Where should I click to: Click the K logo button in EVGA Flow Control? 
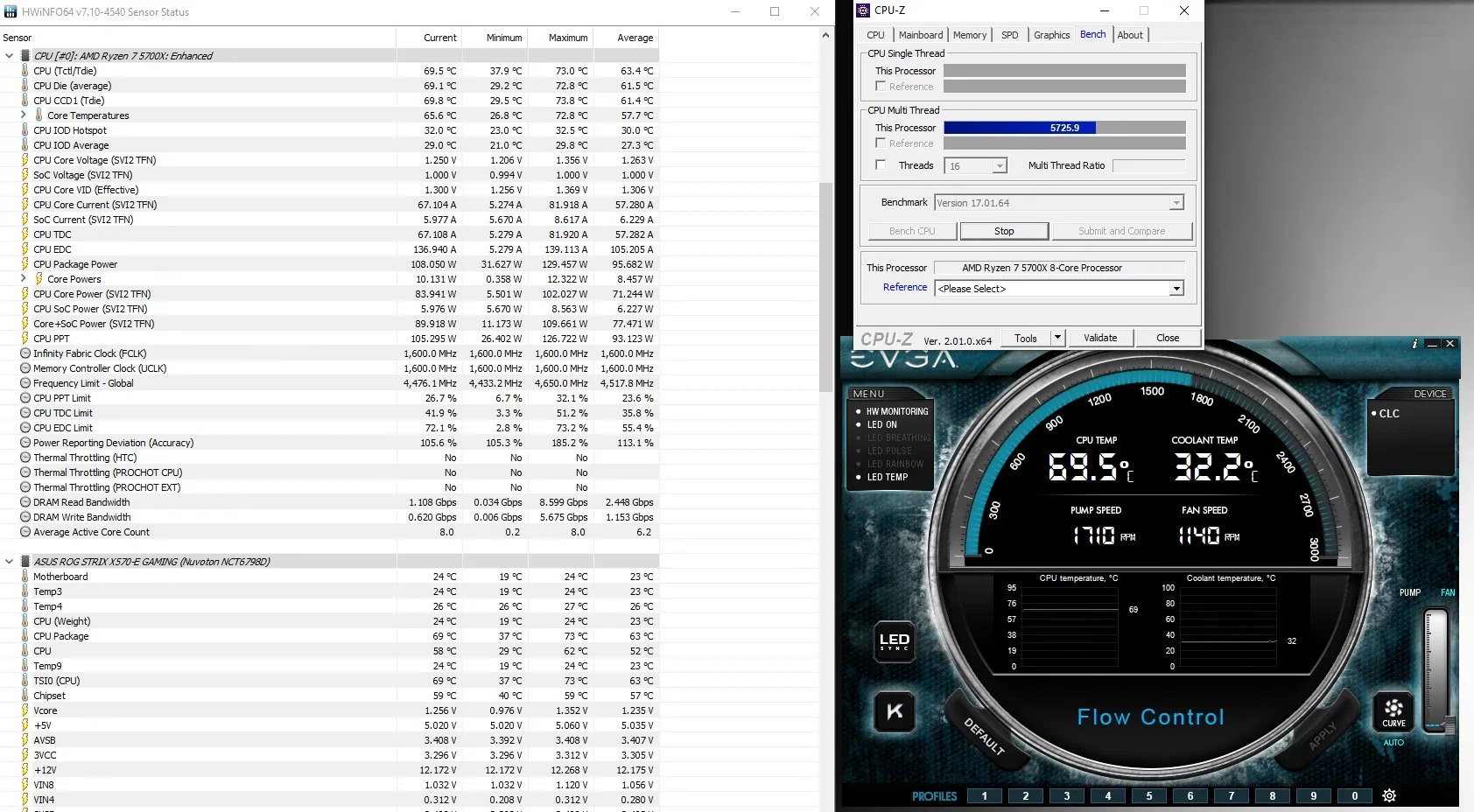(x=895, y=711)
